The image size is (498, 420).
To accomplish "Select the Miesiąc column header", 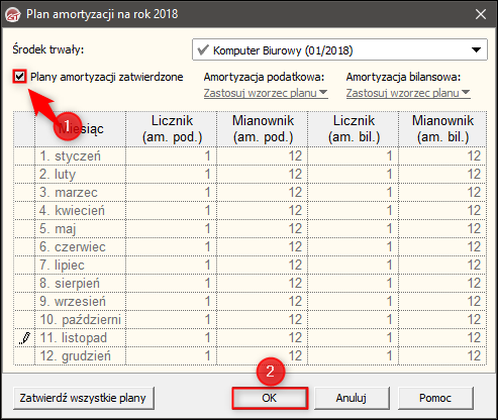I will 80,129.
